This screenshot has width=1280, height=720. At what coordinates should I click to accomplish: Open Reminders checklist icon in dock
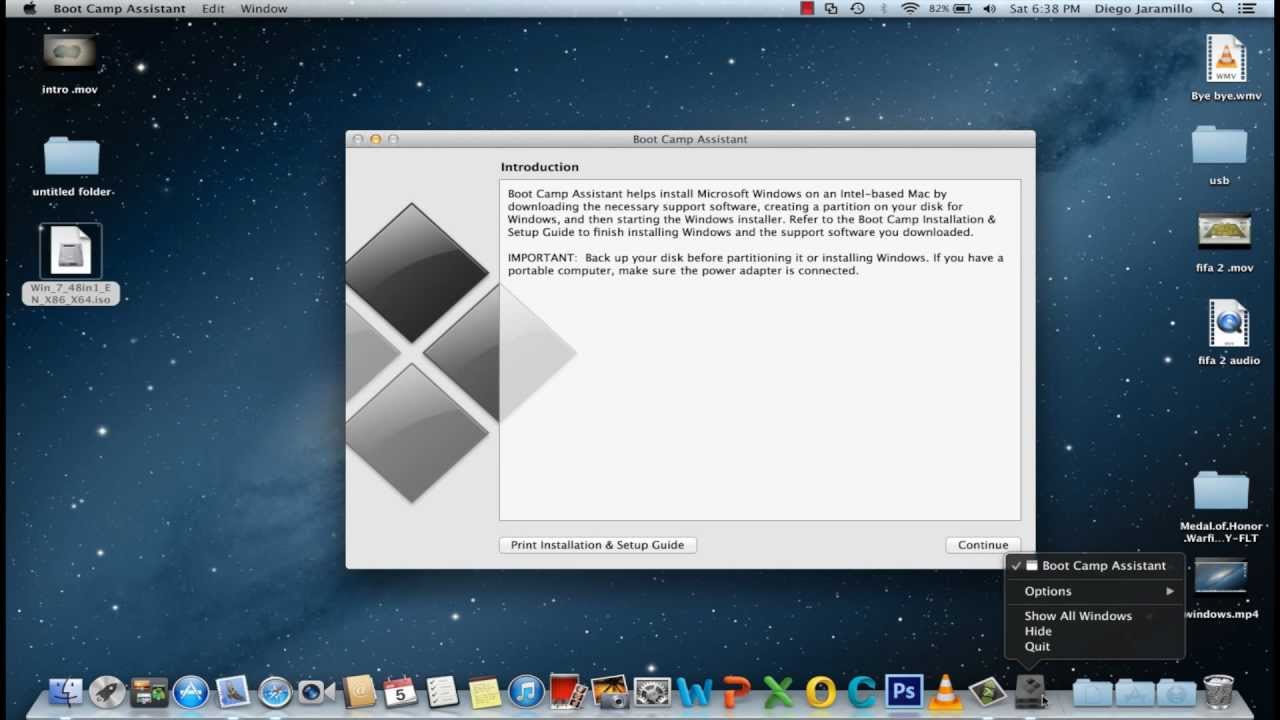coord(442,692)
